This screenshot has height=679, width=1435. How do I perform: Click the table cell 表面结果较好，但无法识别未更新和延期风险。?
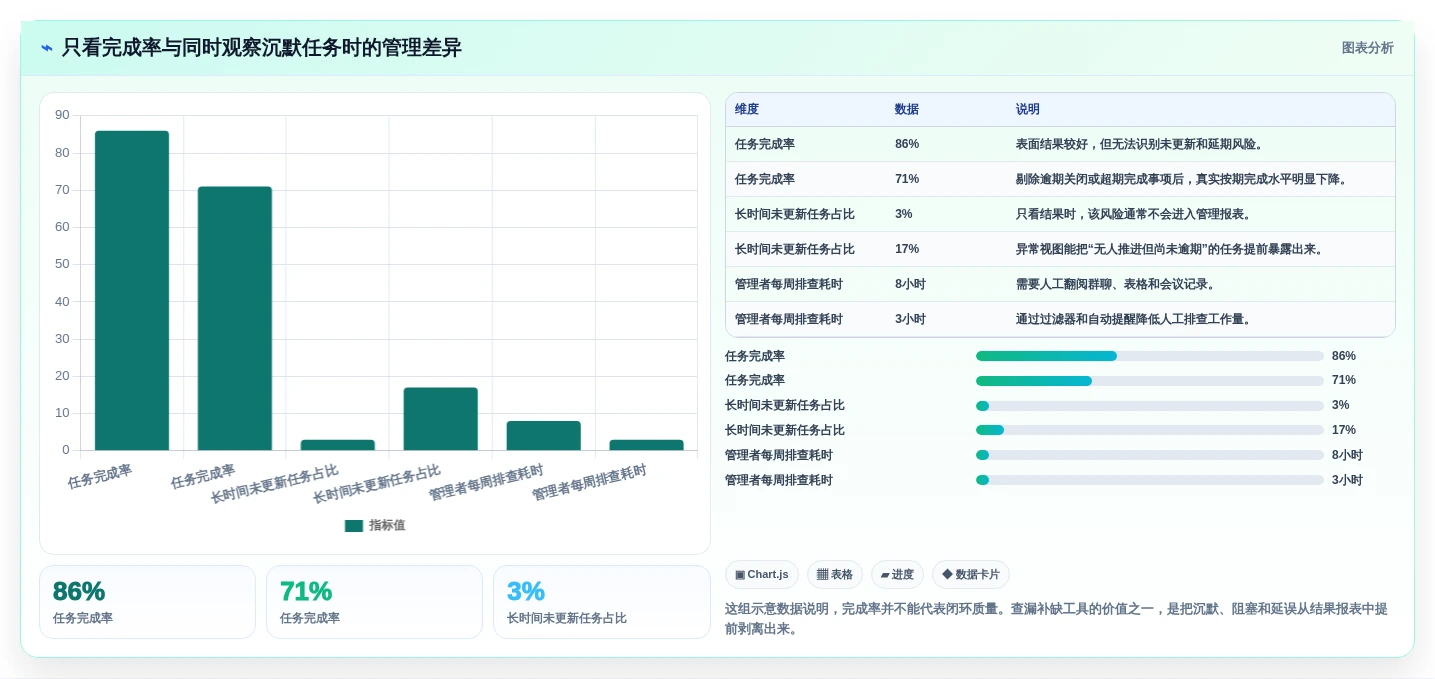[1140, 144]
